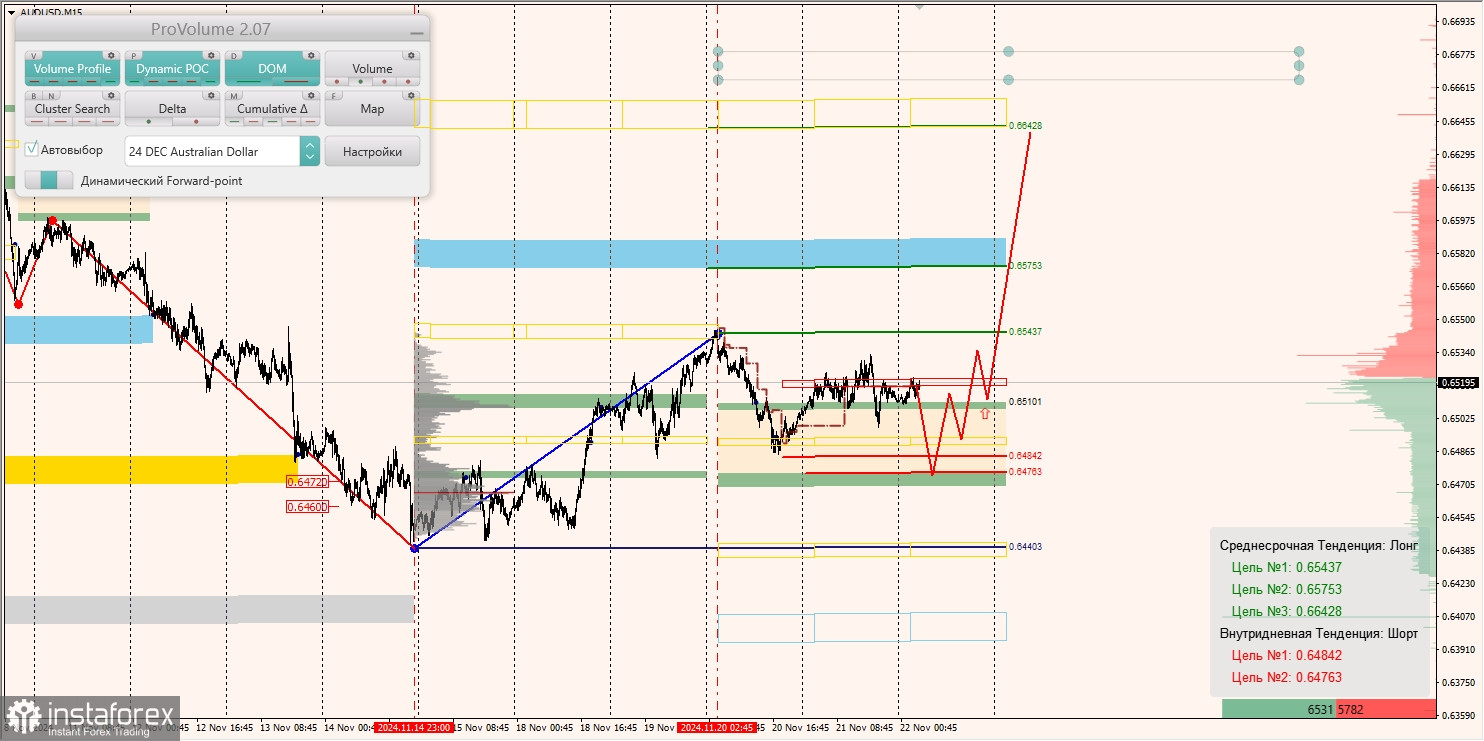Click Цель №1: 0.64842 in the forecast box
This screenshot has height=741, width=1484.
point(1287,655)
